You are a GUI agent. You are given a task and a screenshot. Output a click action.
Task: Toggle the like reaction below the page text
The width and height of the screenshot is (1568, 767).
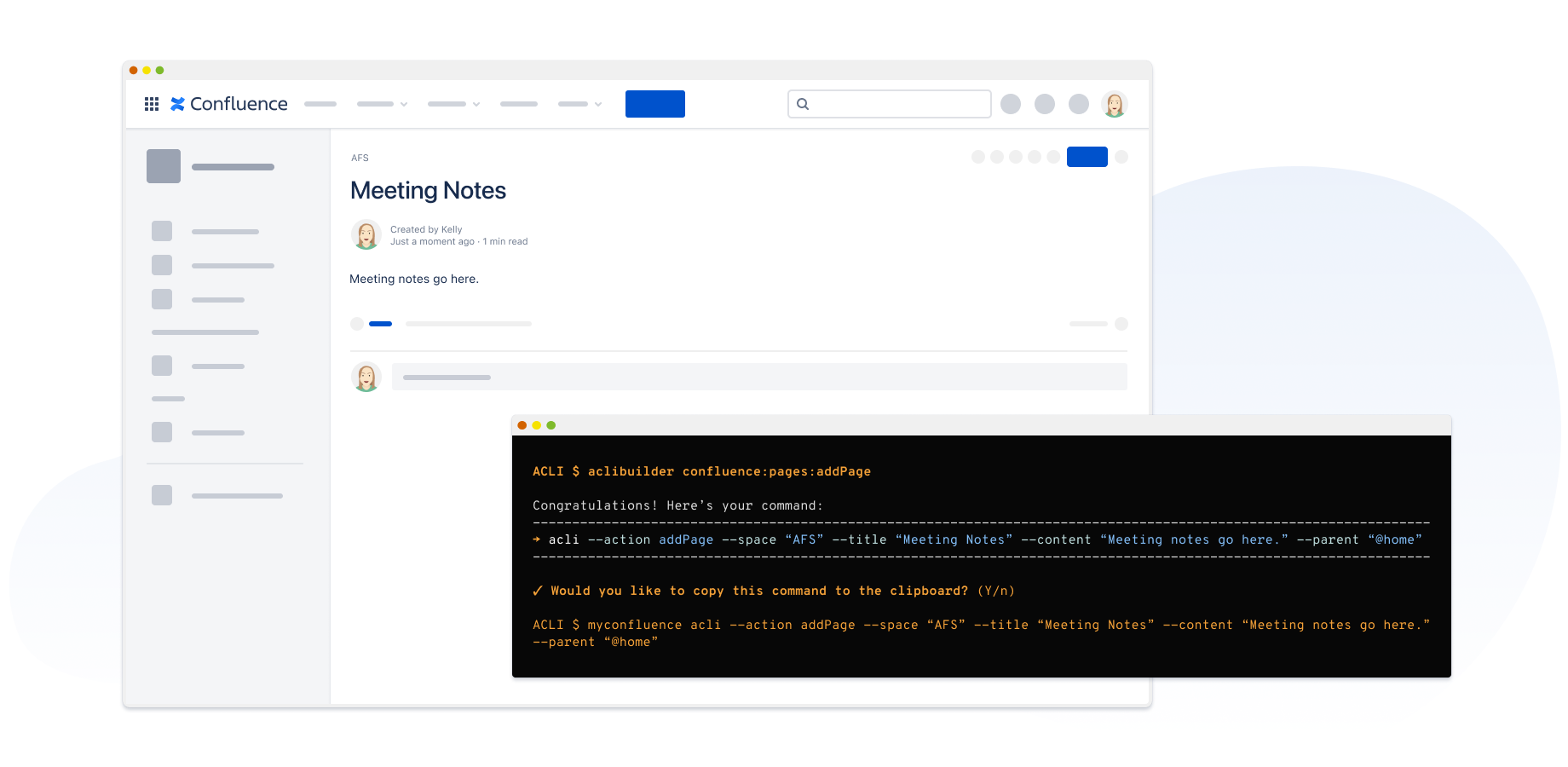coord(356,324)
